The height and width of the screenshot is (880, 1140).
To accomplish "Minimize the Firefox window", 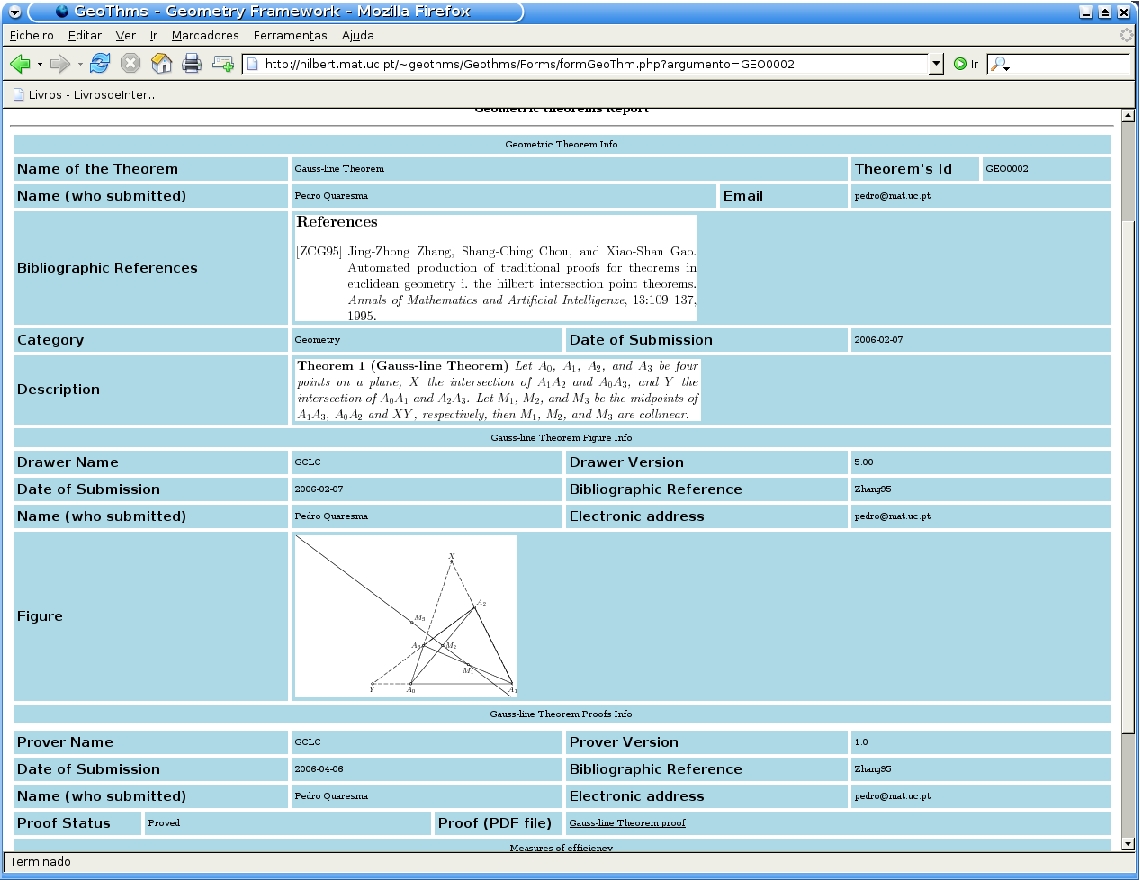I will click(1086, 12).
